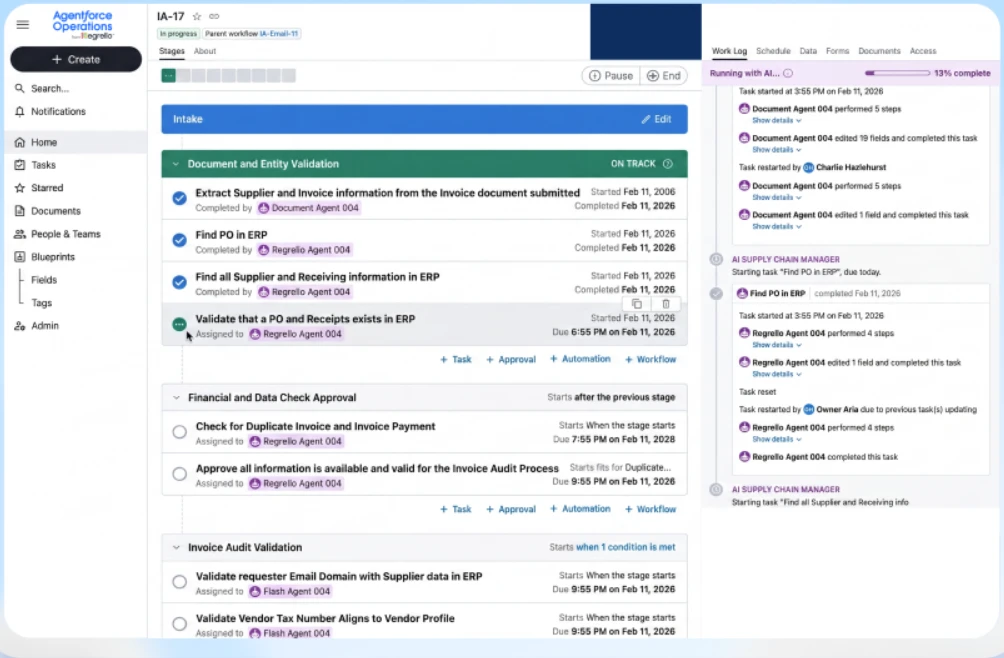Edit the Intake stage
Image resolution: width=1004 pixels, height=658 pixels.
tap(656, 119)
